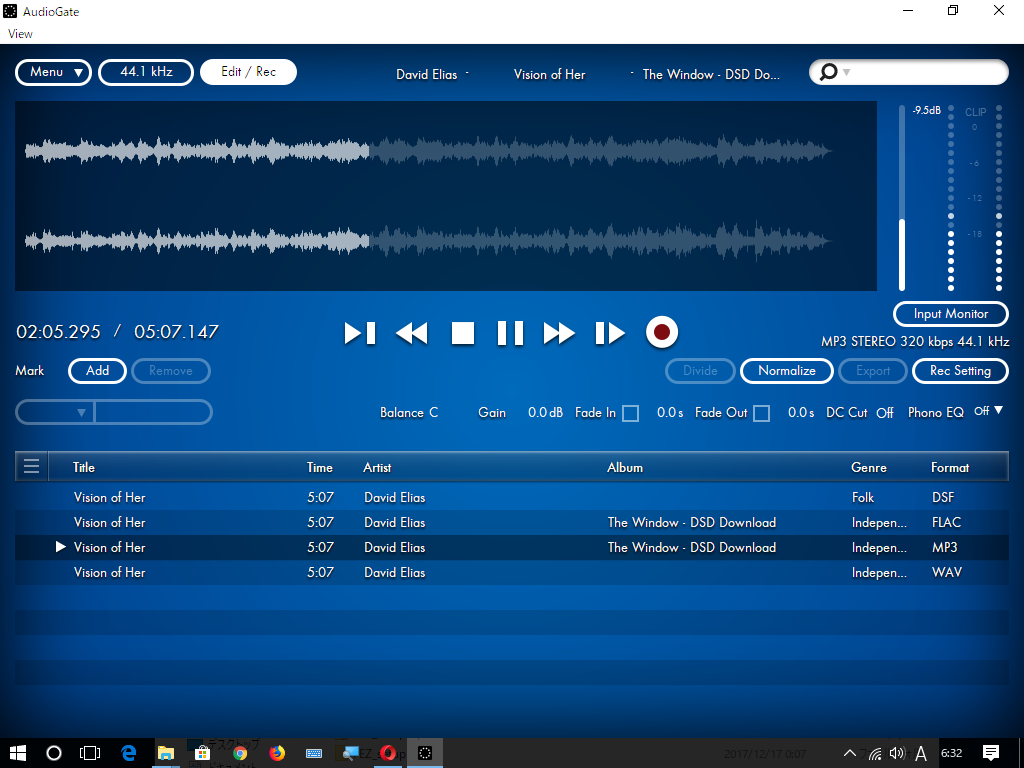Image resolution: width=1024 pixels, height=768 pixels.
Task: Open Google Chrome from the taskbar
Action: point(240,753)
